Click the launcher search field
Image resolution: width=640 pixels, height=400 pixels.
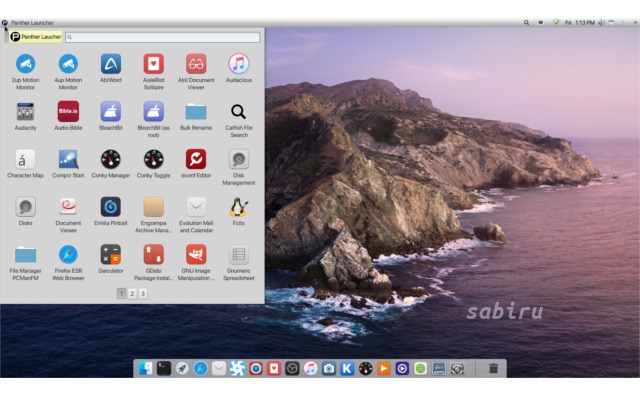tap(162, 37)
